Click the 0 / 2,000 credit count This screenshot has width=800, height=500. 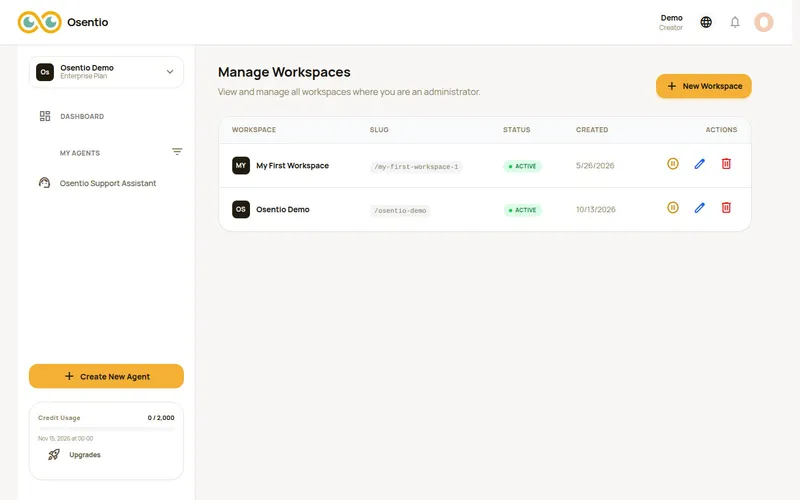[x=161, y=417]
